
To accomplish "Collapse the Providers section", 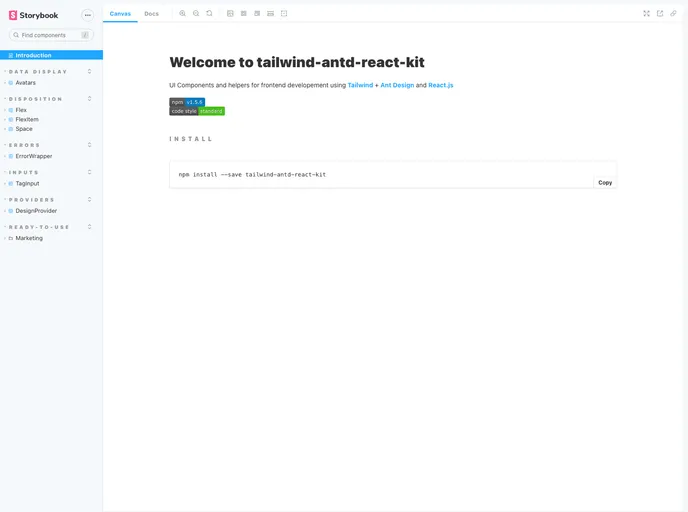I will (32, 200).
